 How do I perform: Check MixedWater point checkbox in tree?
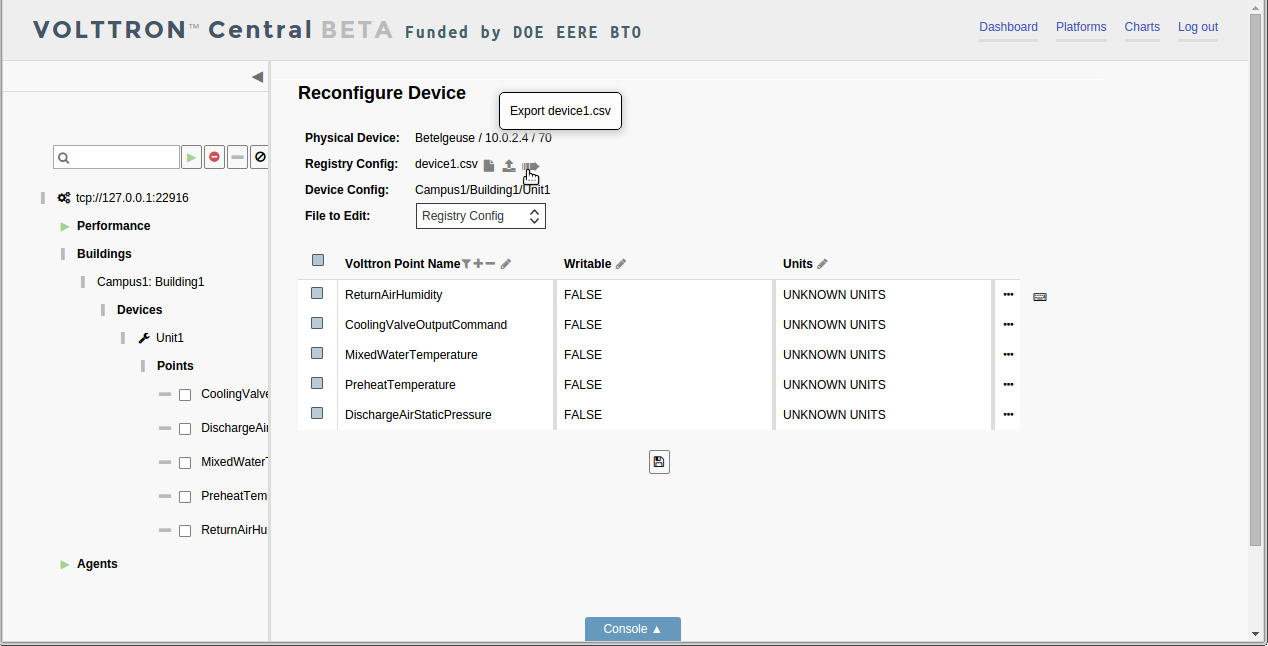(185, 463)
